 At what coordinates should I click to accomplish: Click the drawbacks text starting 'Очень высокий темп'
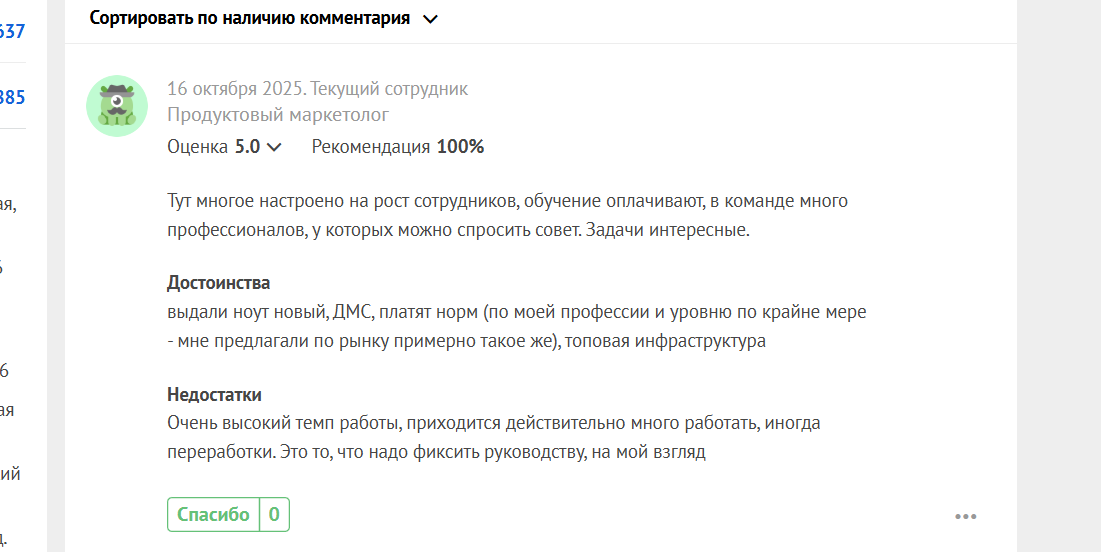pyautogui.click(x=493, y=437)
